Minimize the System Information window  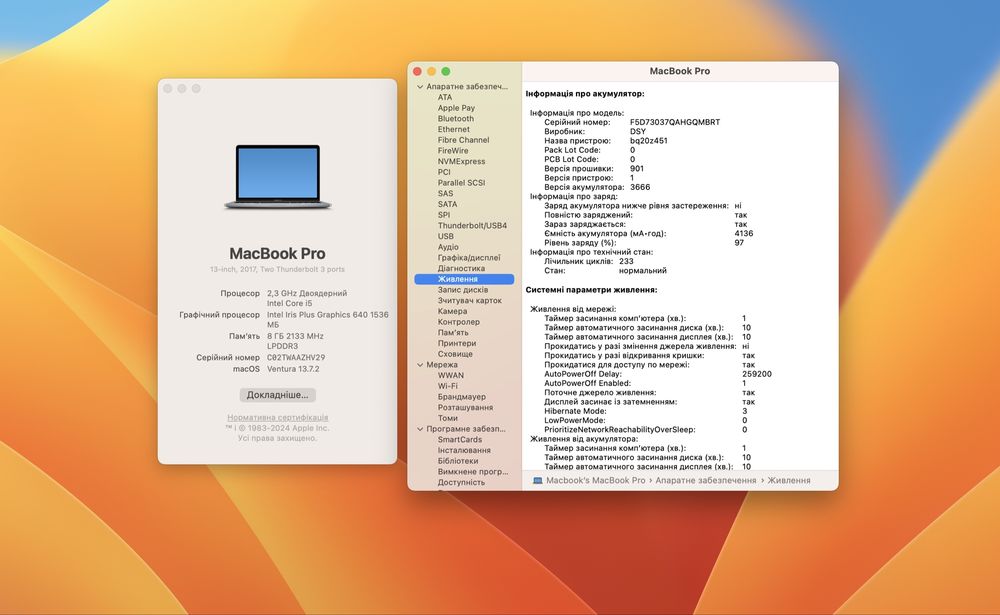[432, 71]
